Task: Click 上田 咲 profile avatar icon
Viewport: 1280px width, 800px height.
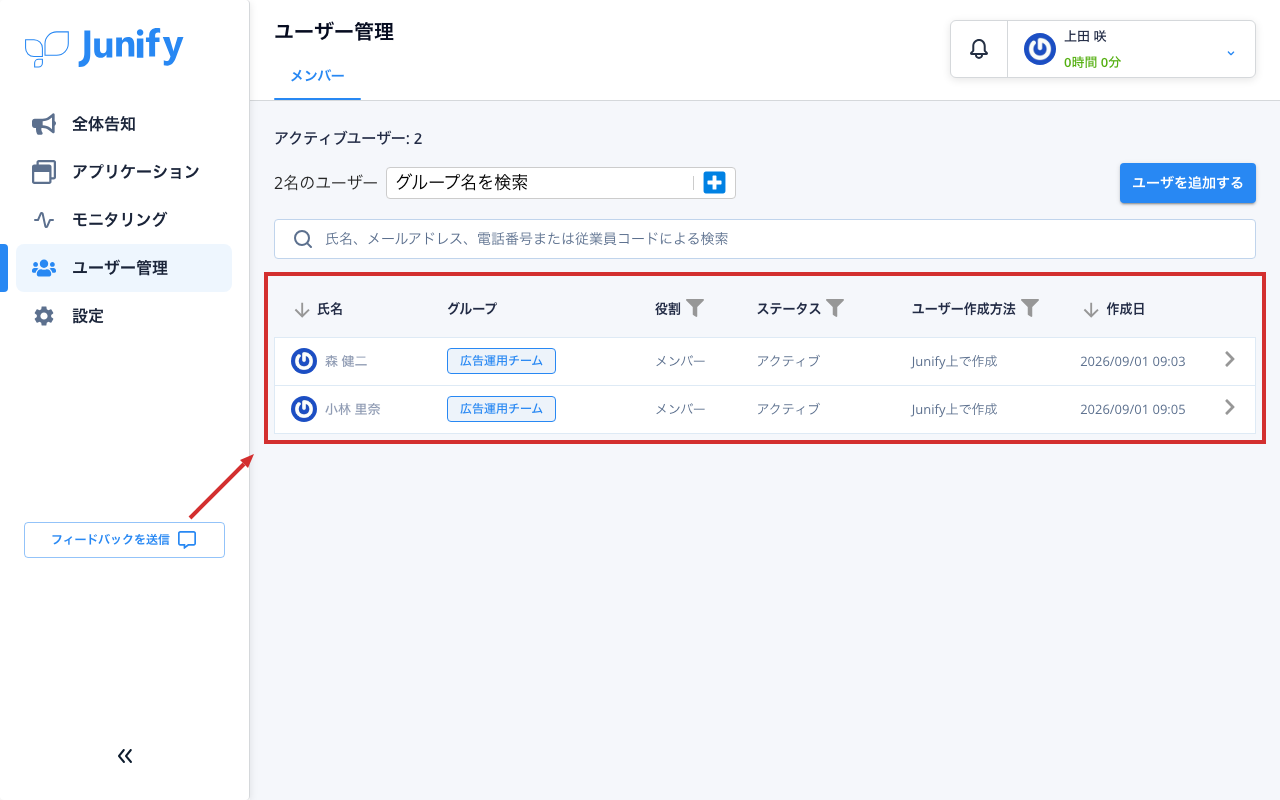Action: pyautogui.click(x=1039, y=49)
